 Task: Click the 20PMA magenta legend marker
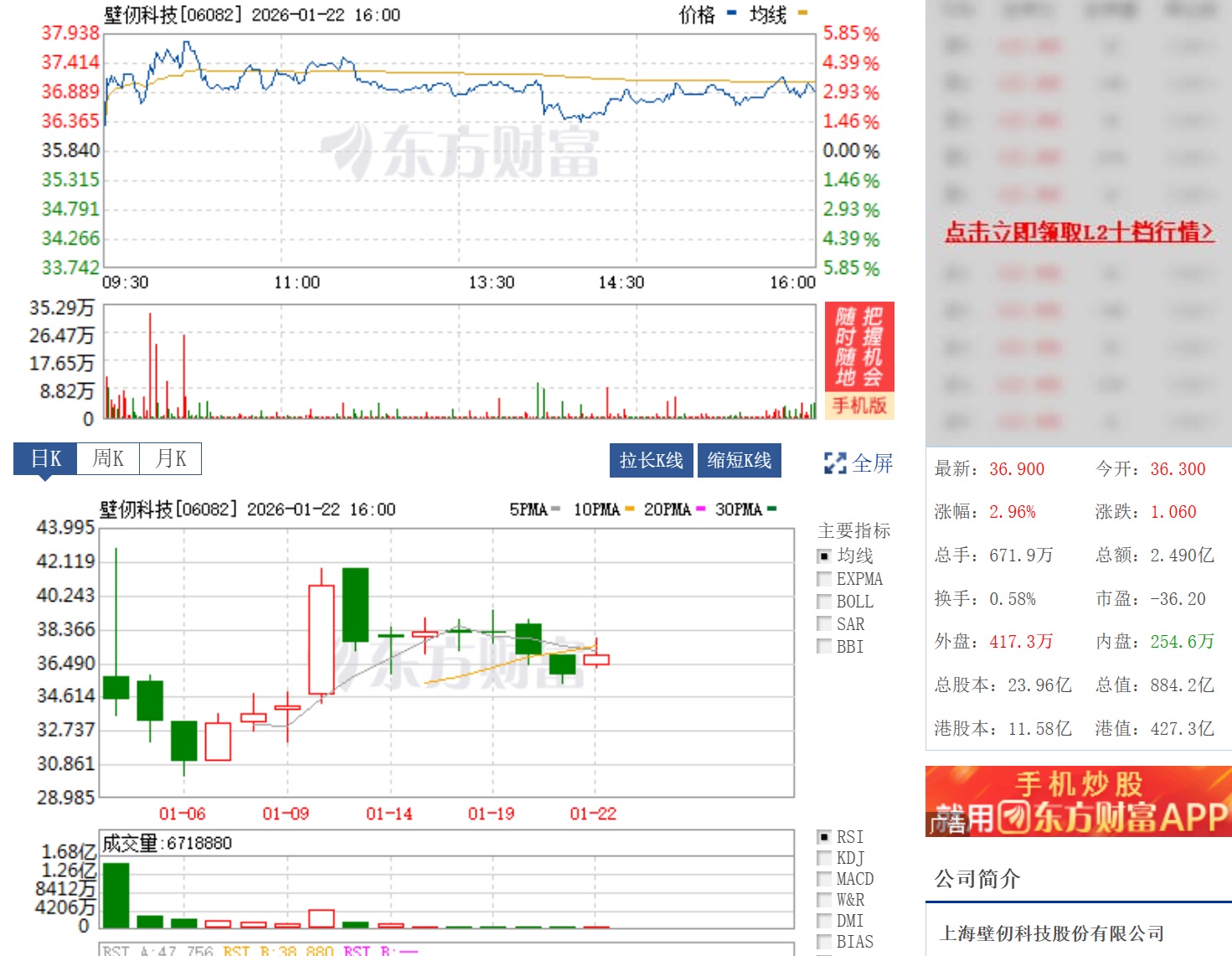coord(701,509)
